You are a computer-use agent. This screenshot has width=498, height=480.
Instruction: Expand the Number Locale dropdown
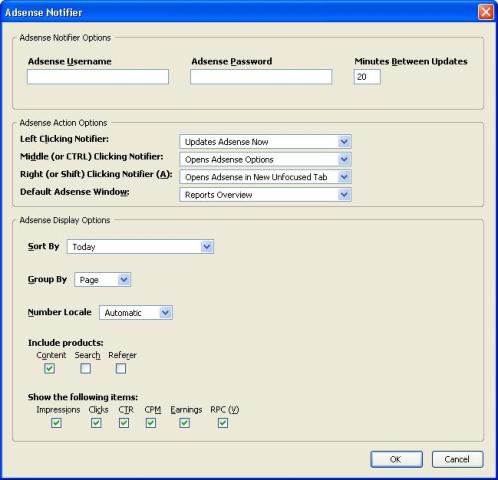(x=136, y=313)
